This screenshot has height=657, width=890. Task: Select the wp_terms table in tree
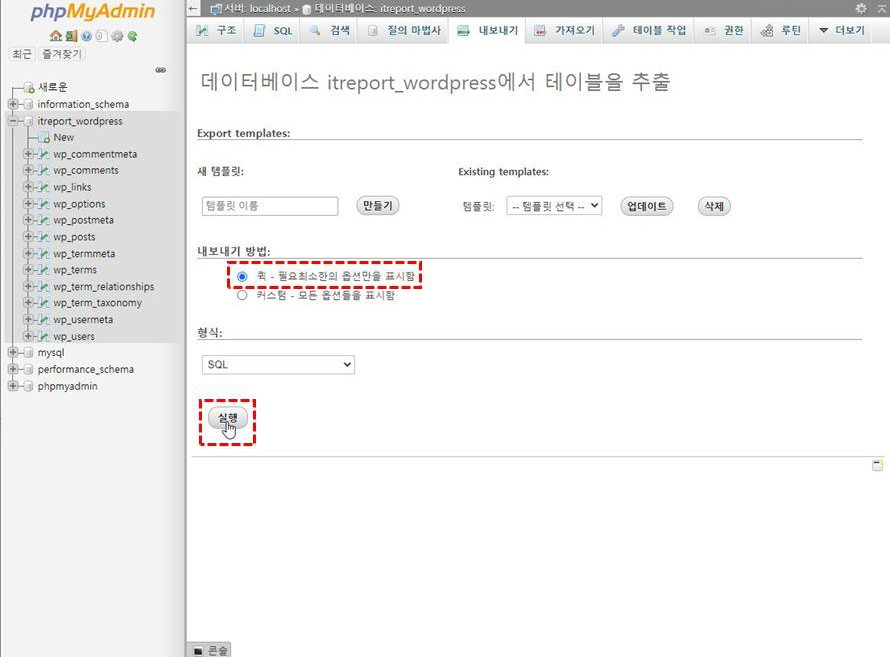pyautogui.click(x=75, y=270)
